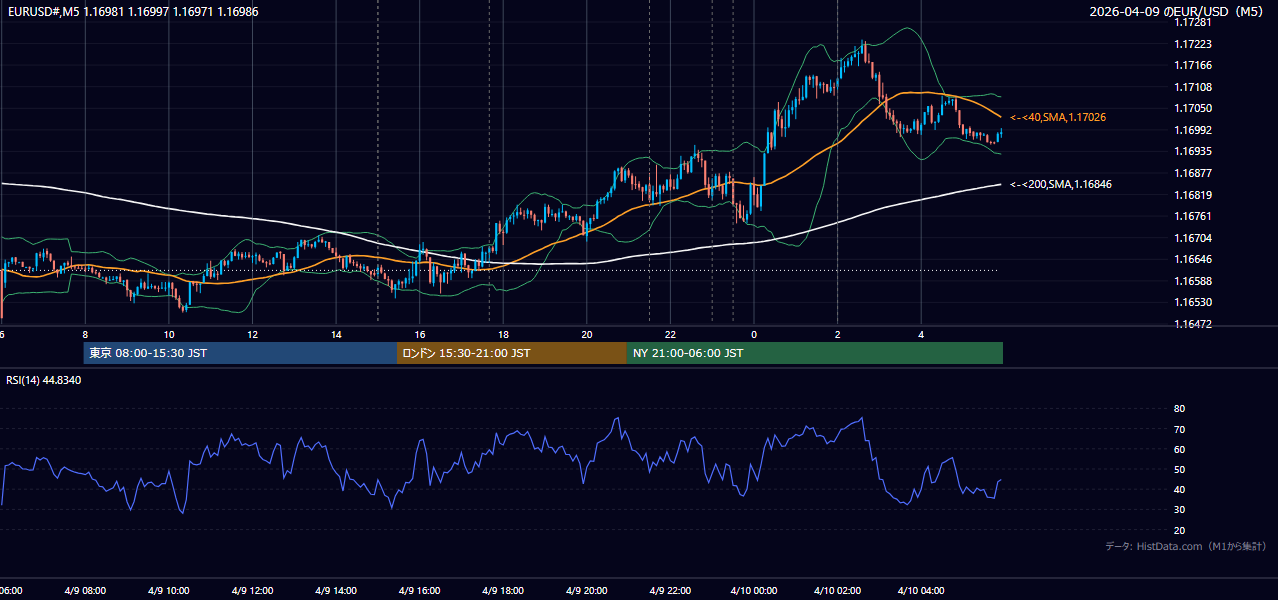Click bottom date label 4/10 00:00

click(x=753, y=591)
